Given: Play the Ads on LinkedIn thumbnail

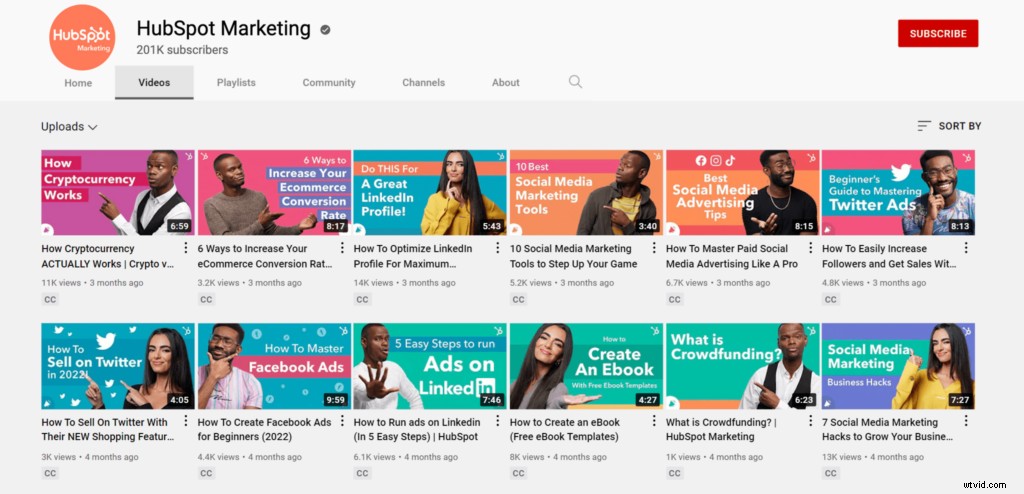Looking at the screenshot, I should coord(430,366).
